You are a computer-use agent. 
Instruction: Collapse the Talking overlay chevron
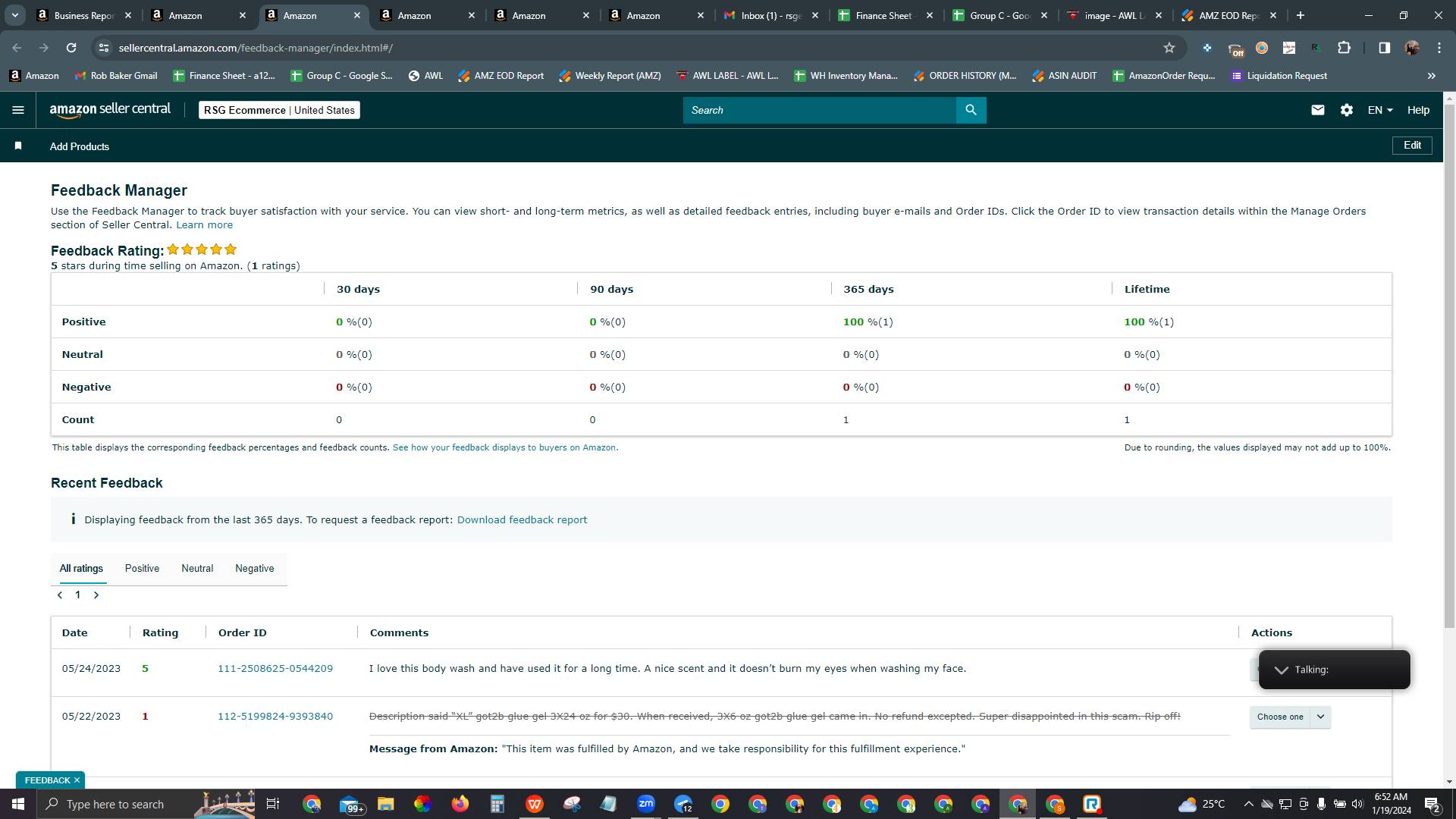pyautogui.click(x=1282, y=670)
